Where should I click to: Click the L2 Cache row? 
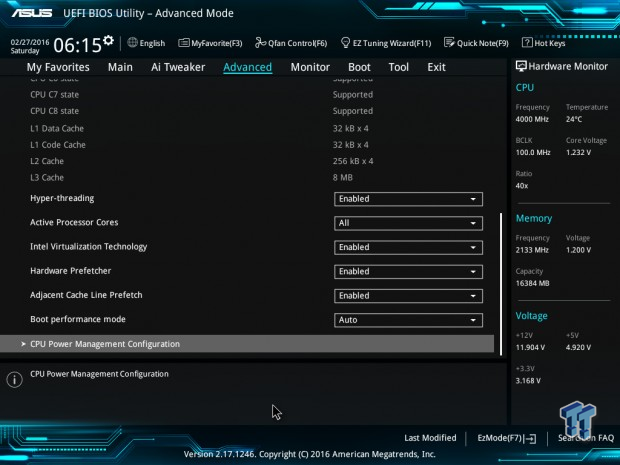[x=202, y=161]
